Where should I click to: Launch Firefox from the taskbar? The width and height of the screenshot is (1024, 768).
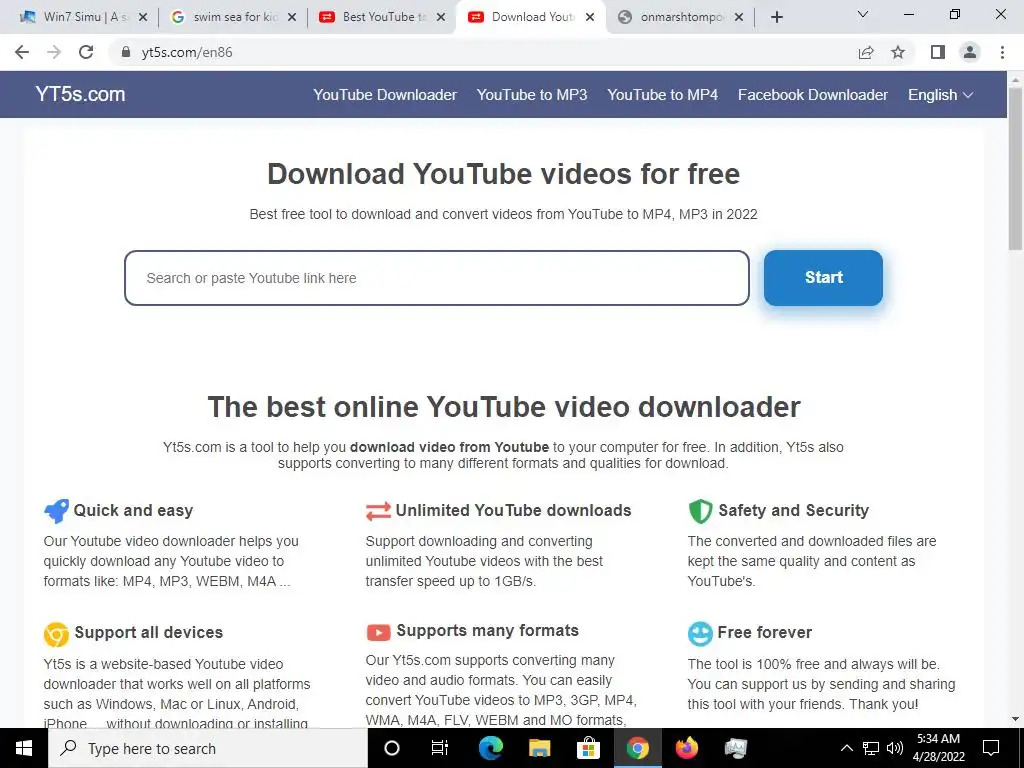tap(686, 748)
